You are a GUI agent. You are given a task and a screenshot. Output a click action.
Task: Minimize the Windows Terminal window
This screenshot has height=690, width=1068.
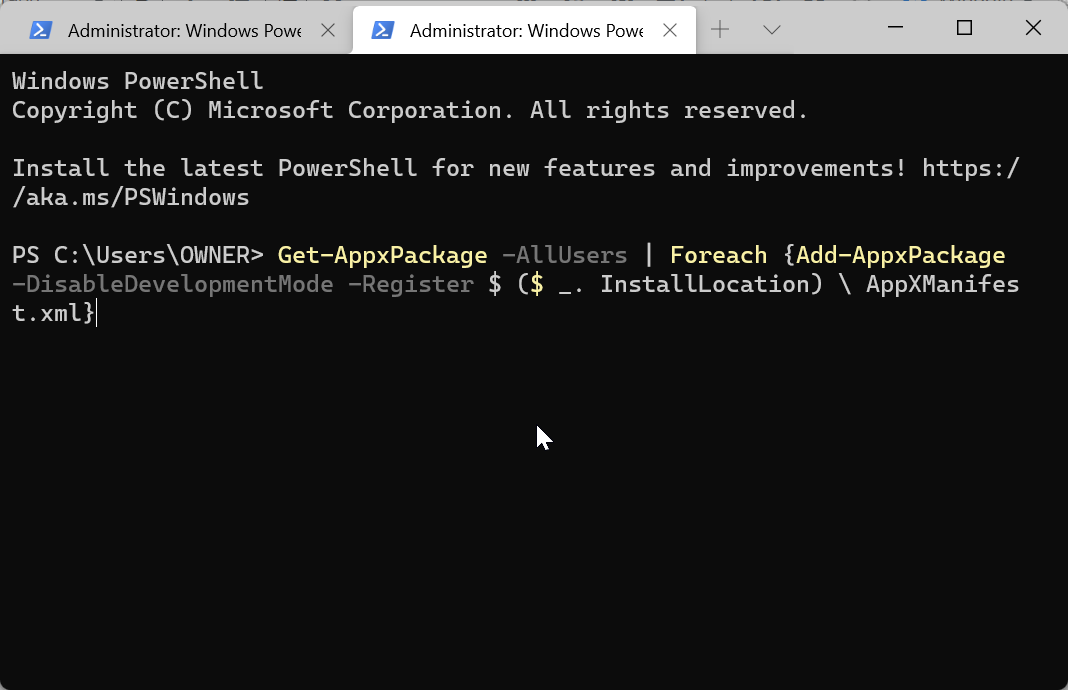895,27
